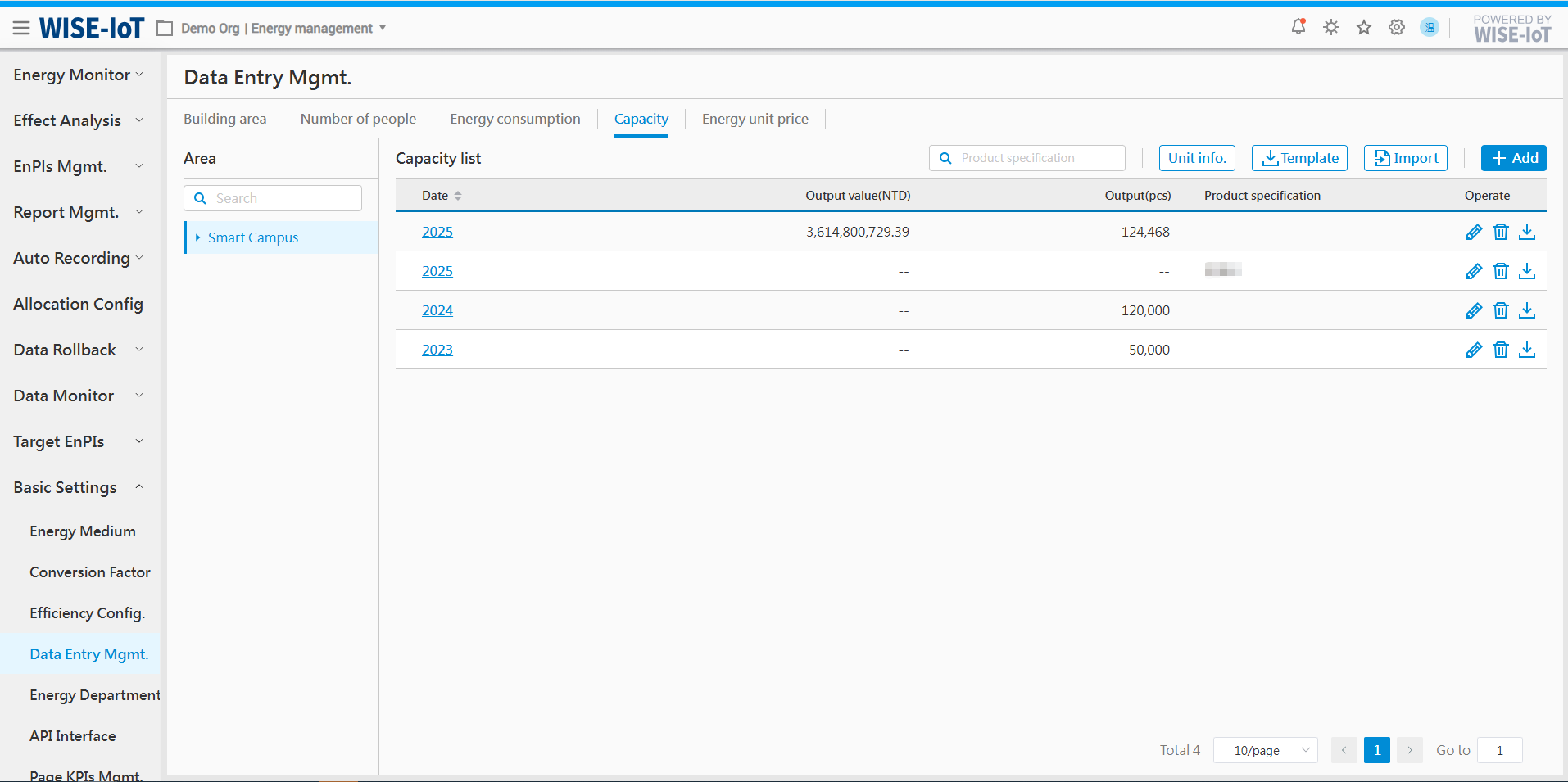This screenshot has width=1568, height=782.
Task: Sort the list by Date column
Action: click(458, 196)
